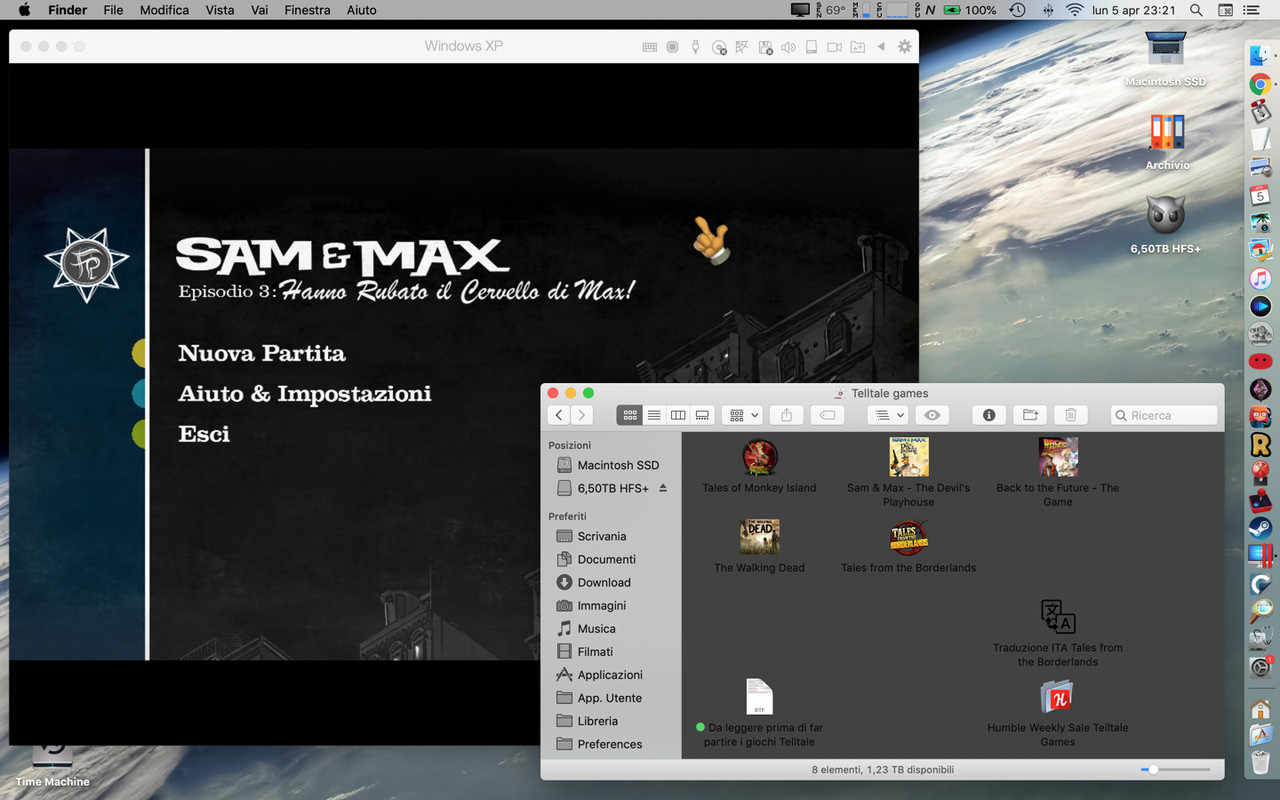Select Tales from the Borderlands icon

[x=909, y=537]
